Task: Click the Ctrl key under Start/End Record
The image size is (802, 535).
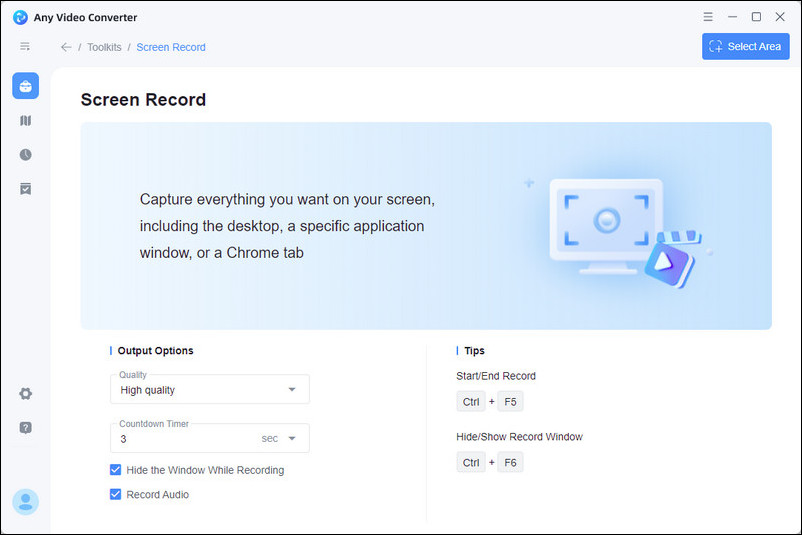Action: pos(471,402)
